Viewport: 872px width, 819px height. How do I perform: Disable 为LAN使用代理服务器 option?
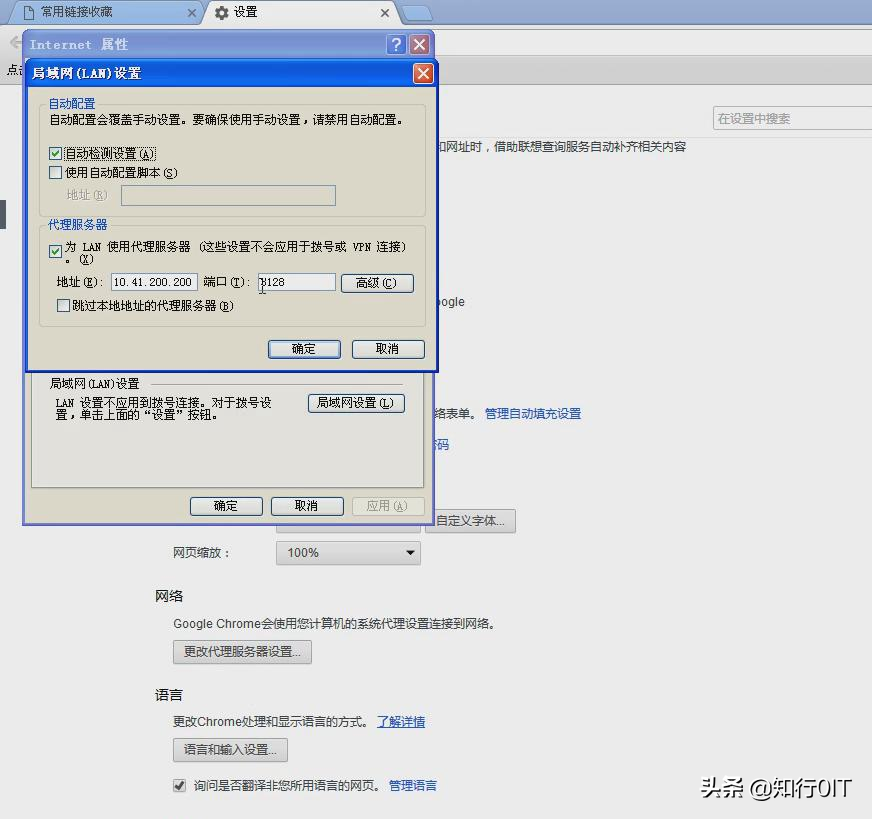[56, 251]
